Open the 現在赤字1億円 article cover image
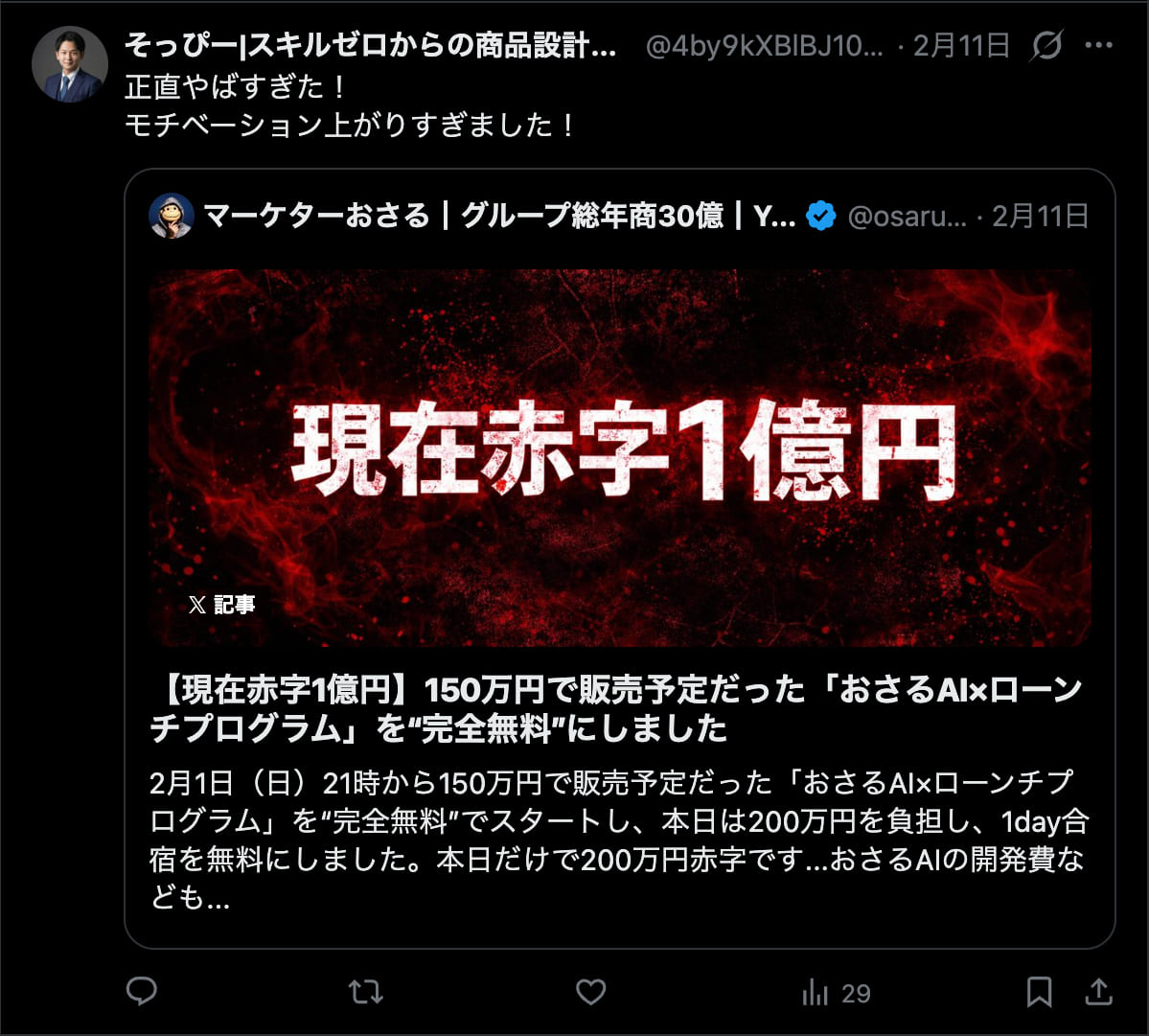This screenshot has height=1036, width=1149. (620, 458)
